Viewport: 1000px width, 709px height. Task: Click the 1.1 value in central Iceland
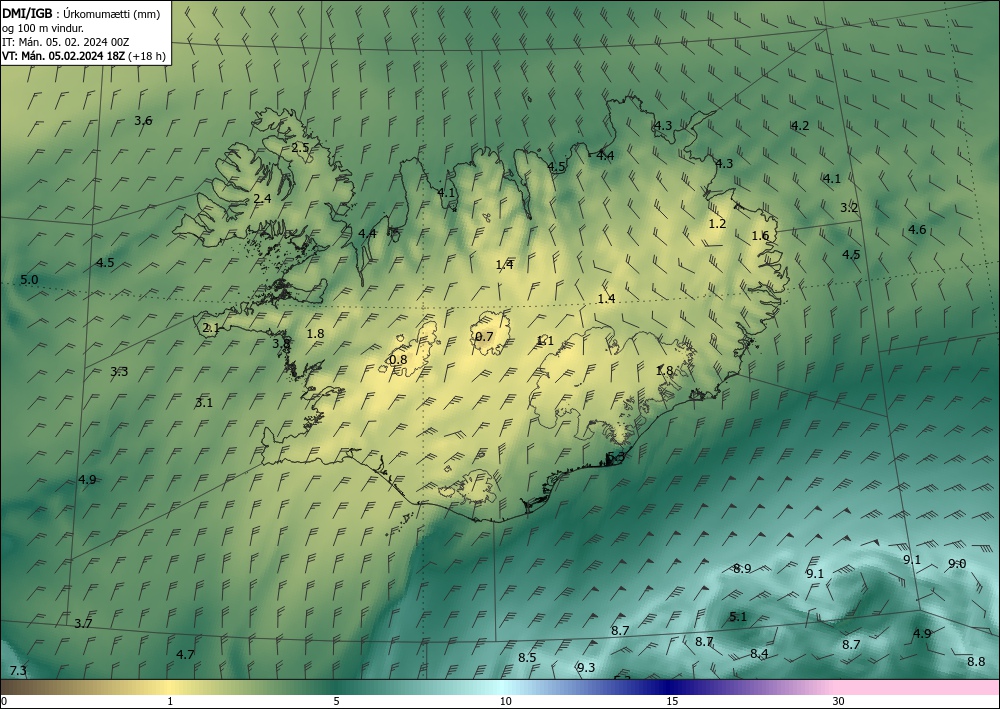pyautogui.click(x=545, y=340)
